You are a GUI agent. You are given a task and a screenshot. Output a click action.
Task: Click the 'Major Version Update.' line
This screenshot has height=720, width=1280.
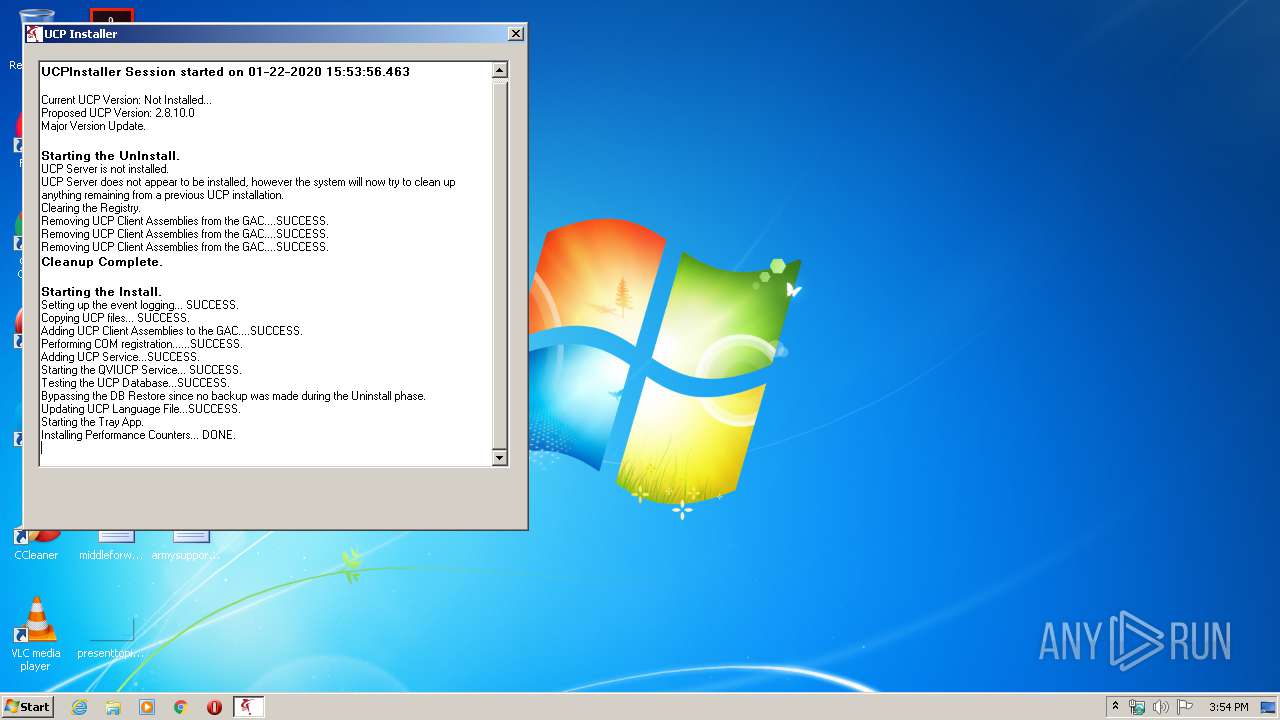93,126
